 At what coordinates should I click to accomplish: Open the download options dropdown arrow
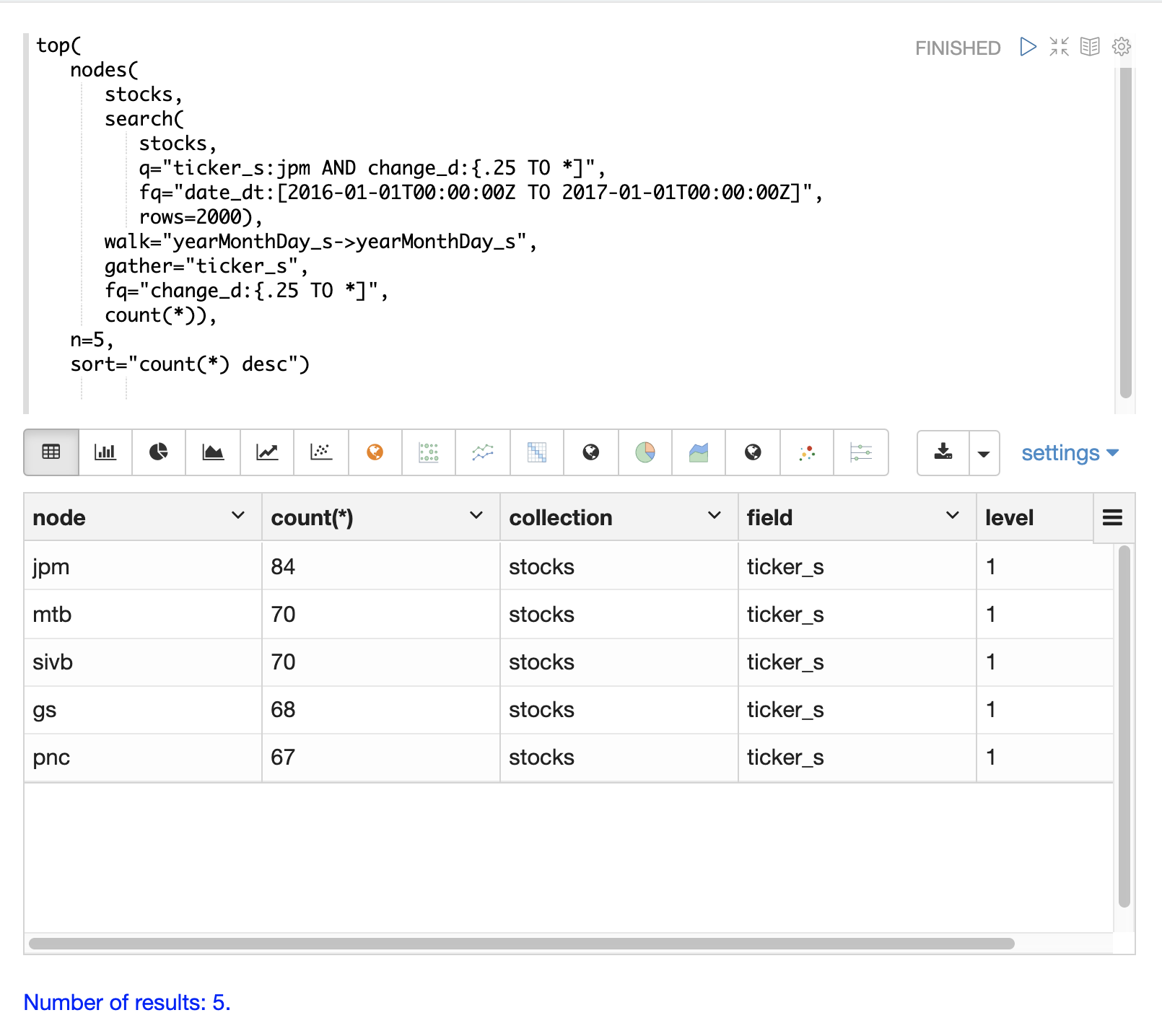coord(984,454)
